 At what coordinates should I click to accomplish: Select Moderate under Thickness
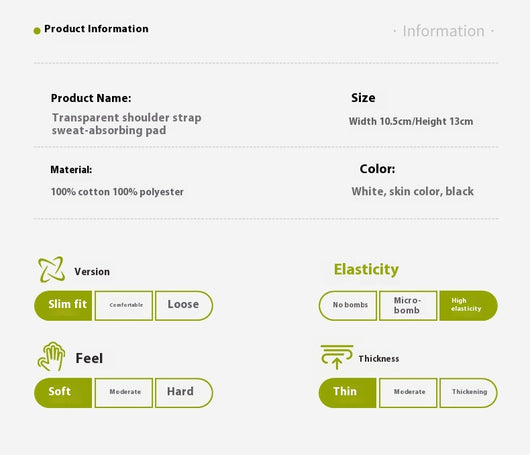tap(408, 393)
